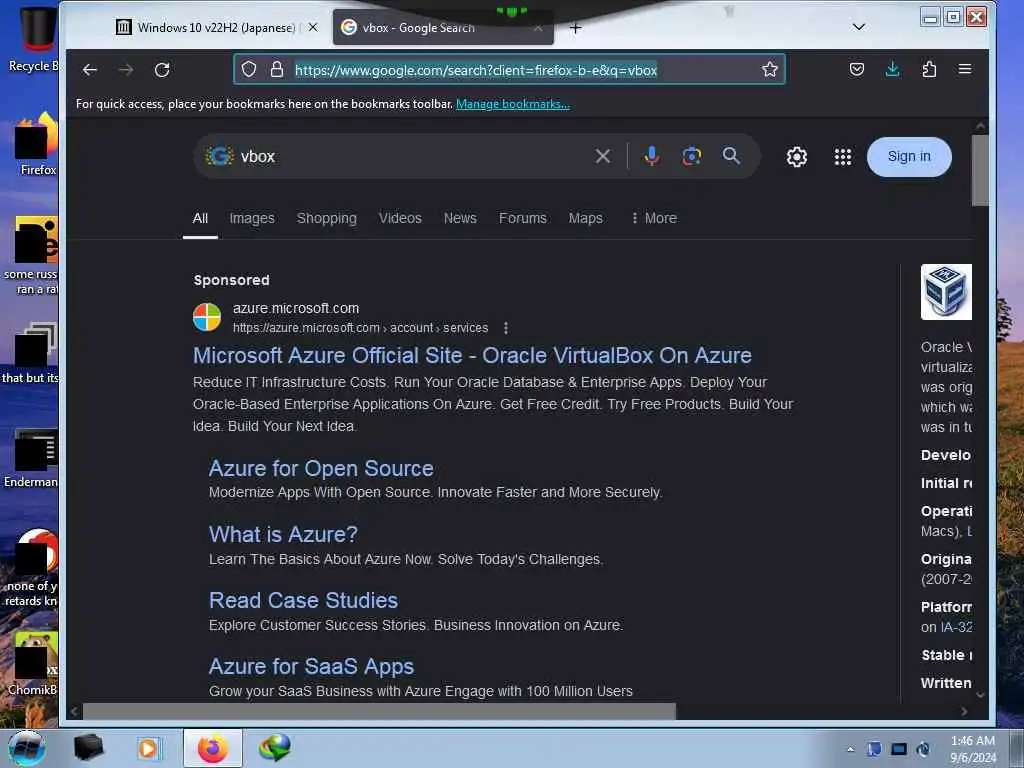Click the Microsoft logo favicon of the ad
Image resolution: width=1024 pixels, height=768 pixels.
pyautogui.click(x=207, y=317)
